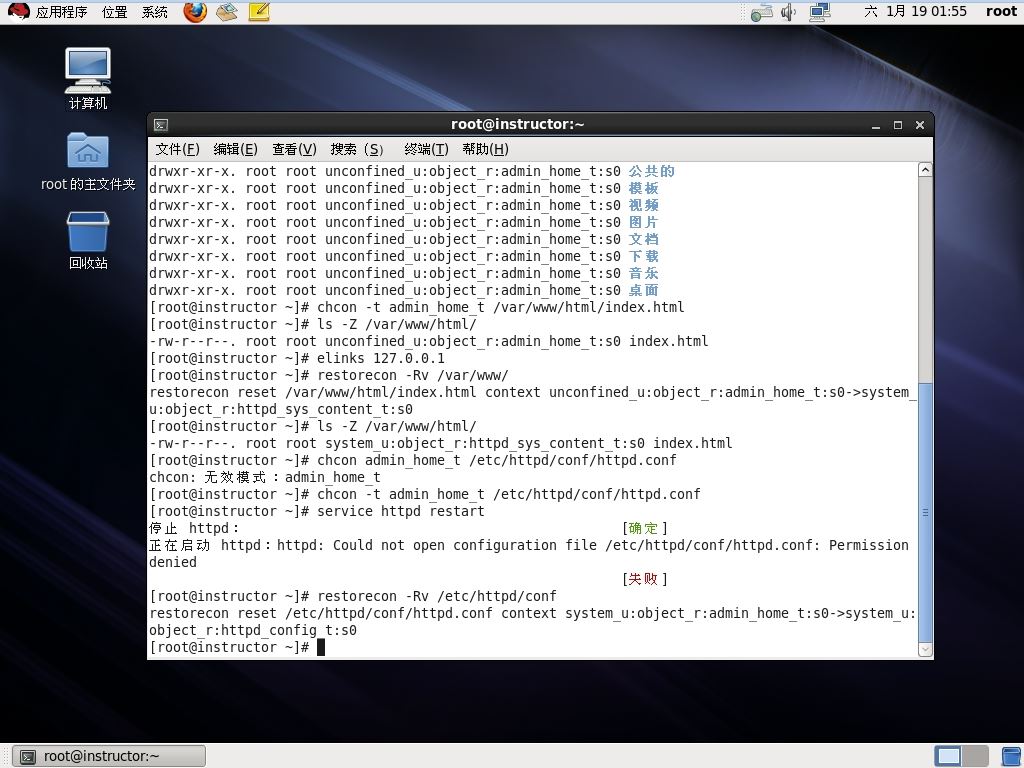Select the Trash desktop icon
This screenshot has width=1024, height=768.
pyautogui.click(x=88, y=240)
